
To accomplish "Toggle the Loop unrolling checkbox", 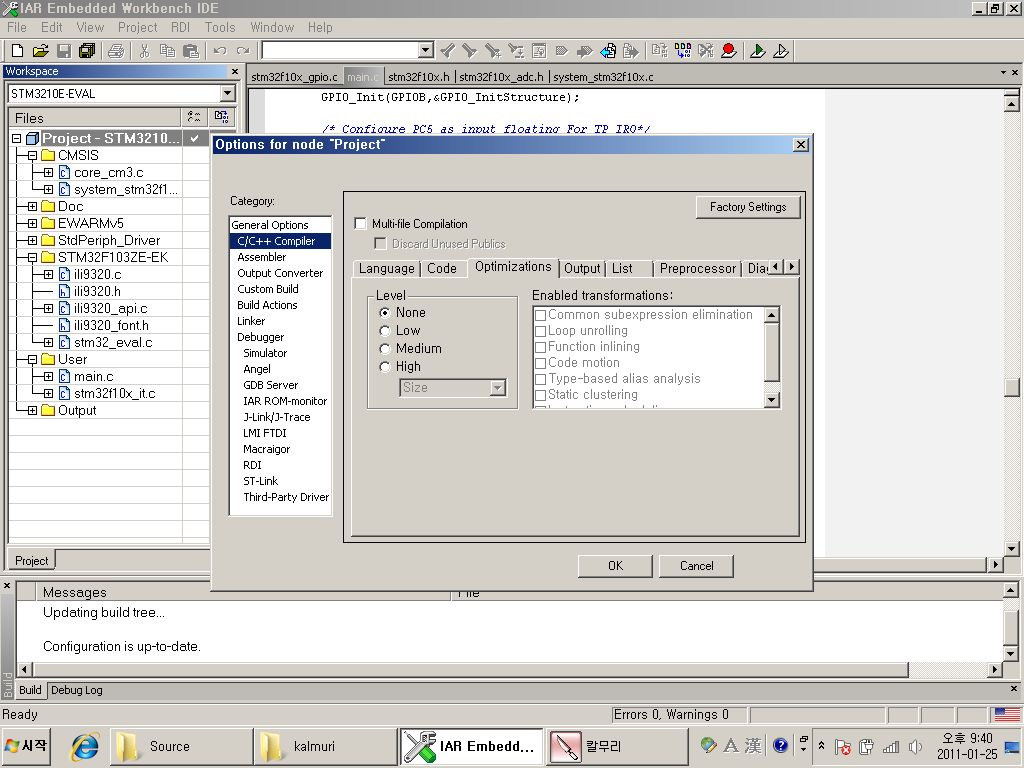I will pos(541,331).
